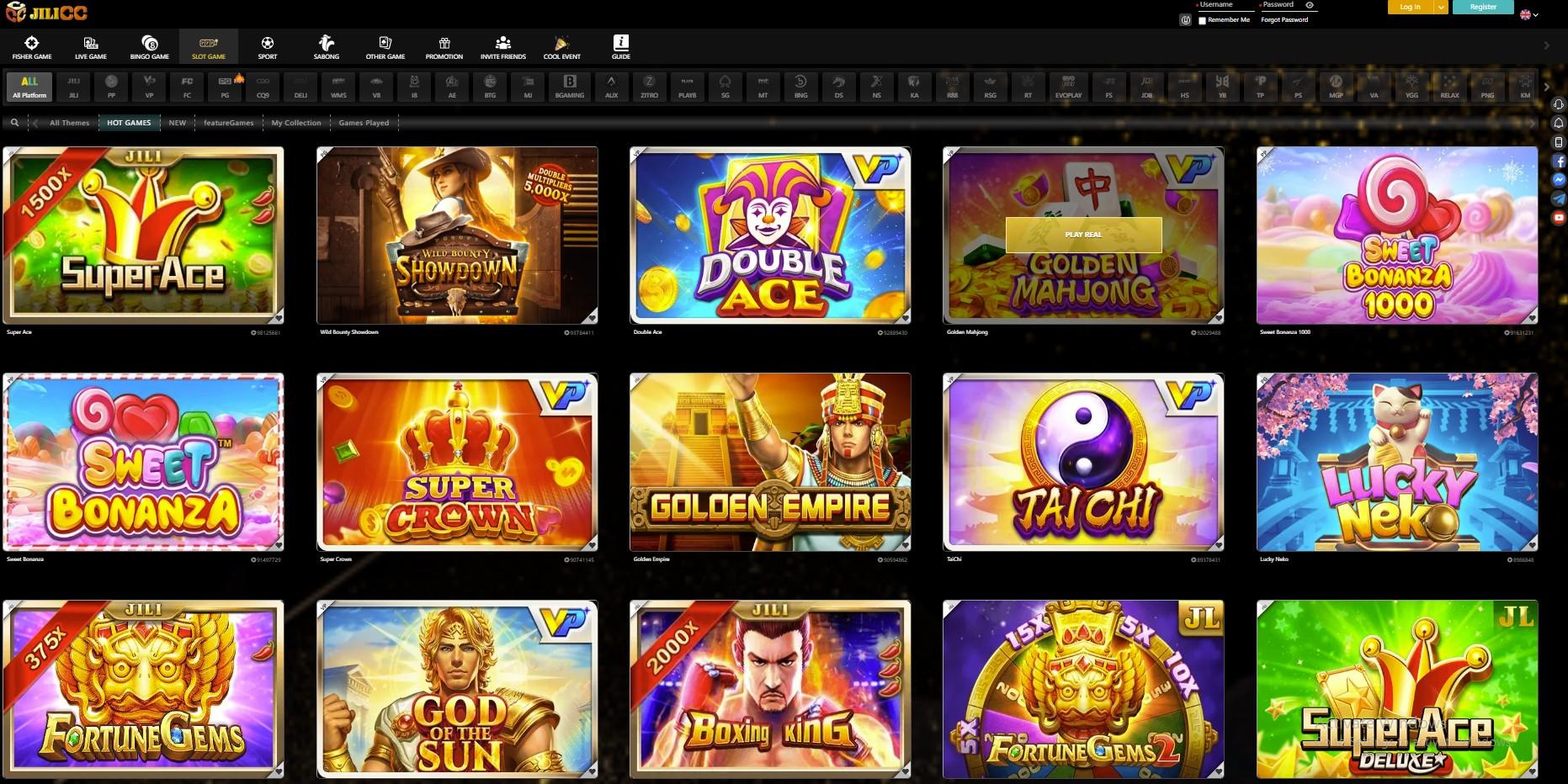Click the Username input field
This screenshot has height=784, width=1568.
1226,5
